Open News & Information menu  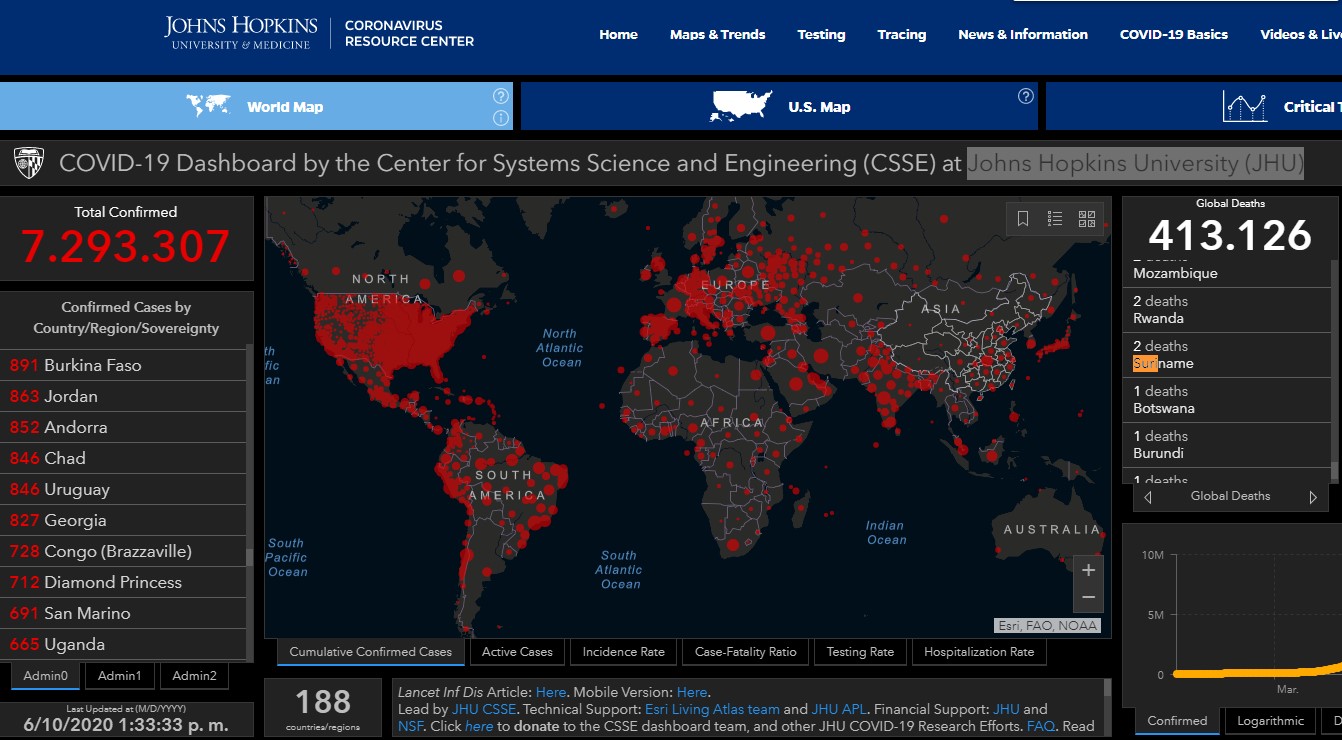(x=1023, y=34)
